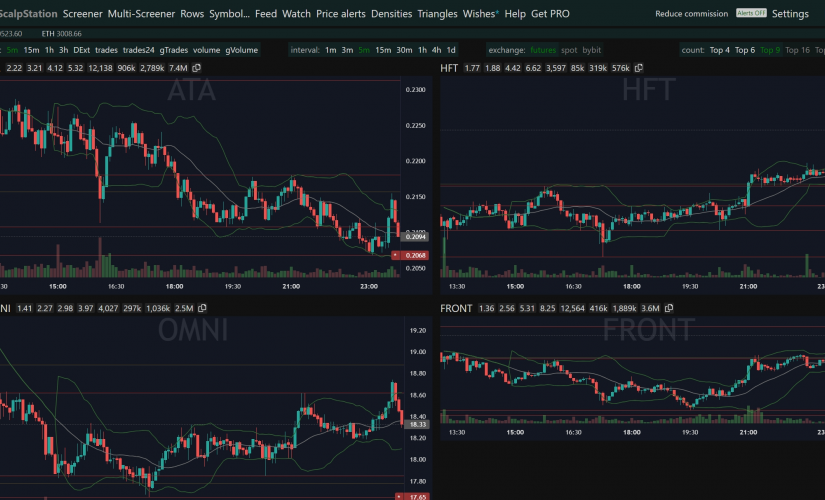825x500 pixels.
Task: Click the red 0.2068 price alert marker
Action: tap(410, 255)
